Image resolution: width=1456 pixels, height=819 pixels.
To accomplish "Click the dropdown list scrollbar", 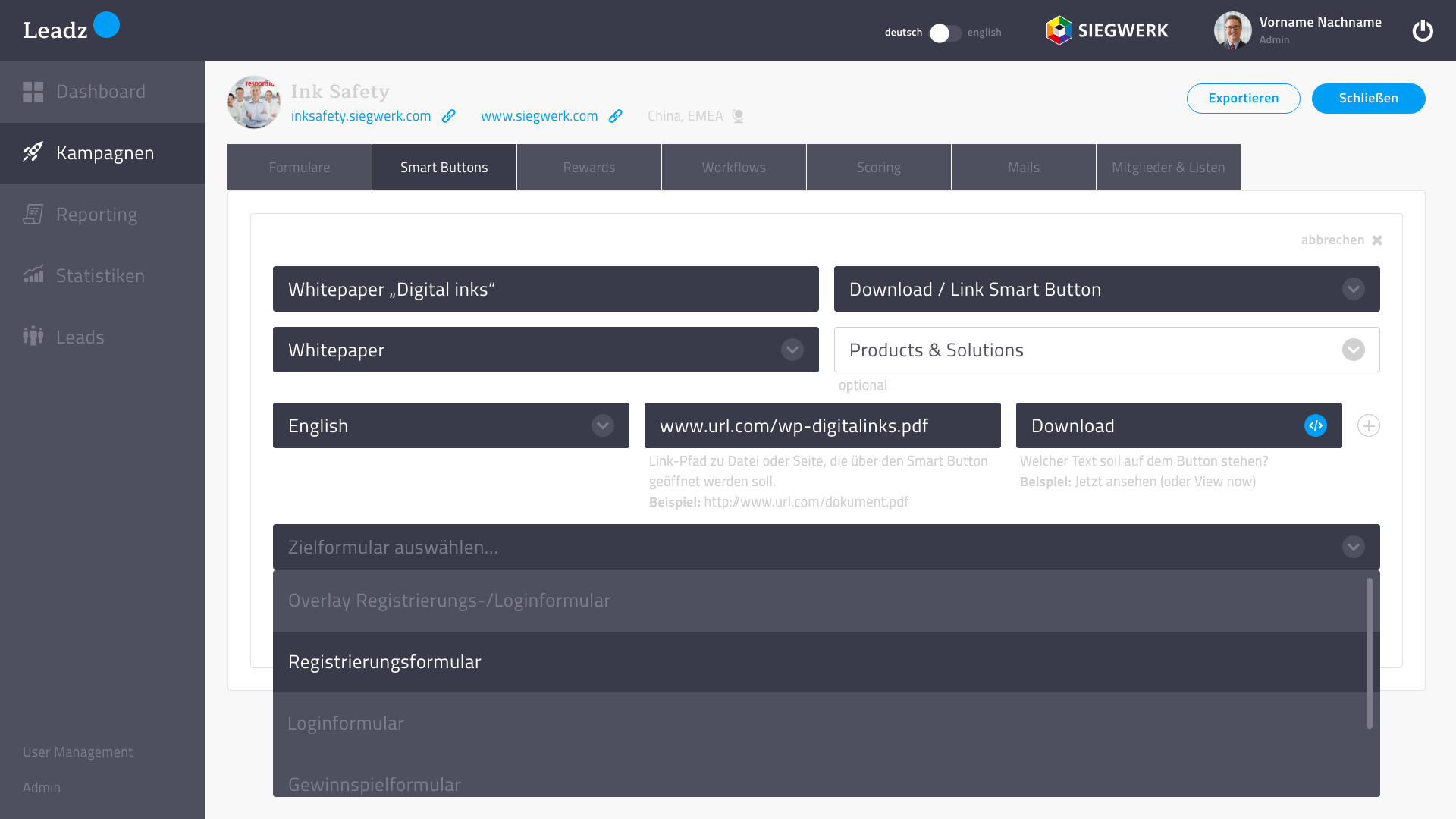I will coord(1370,652).
